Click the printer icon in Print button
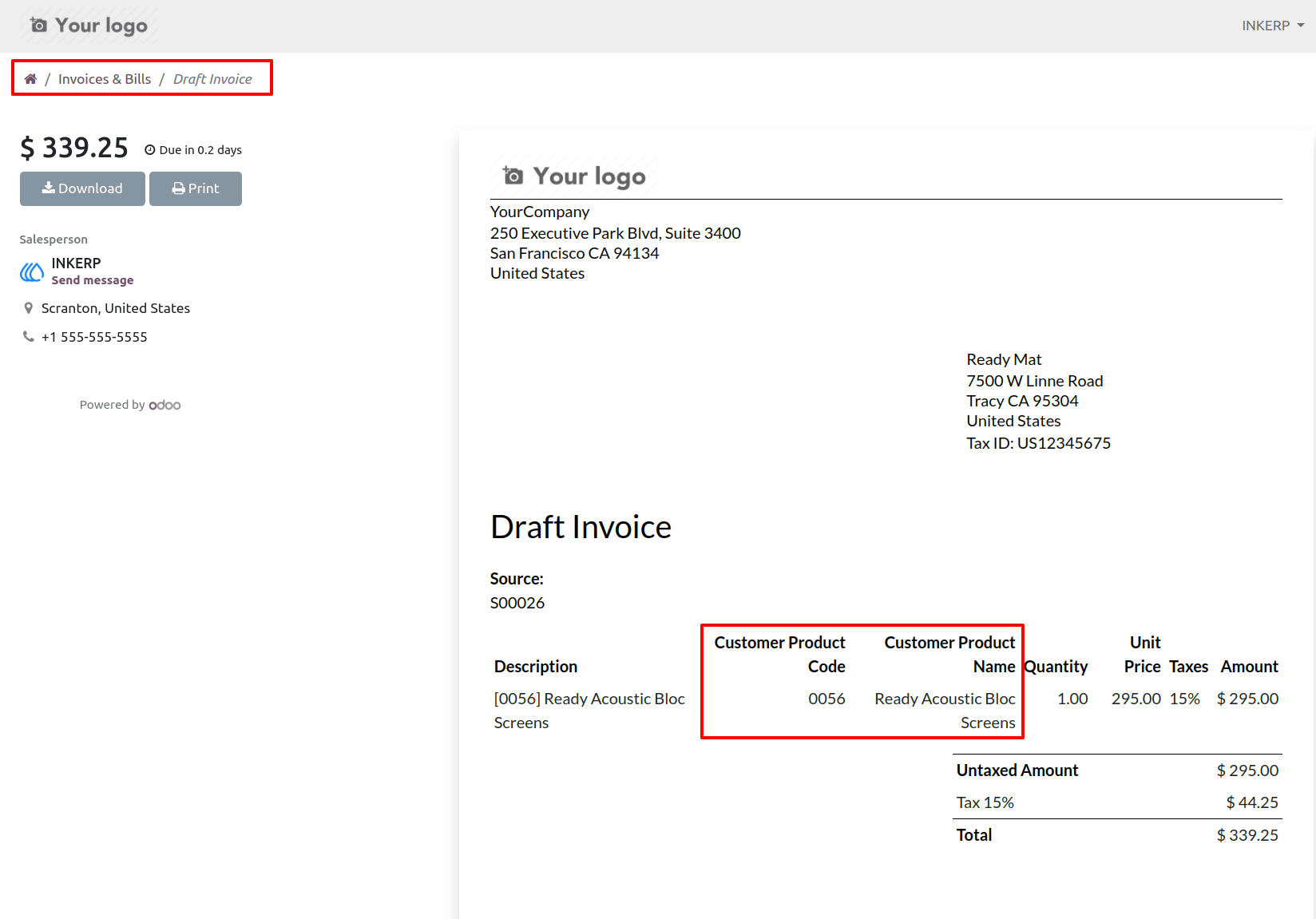Screen dimensions: 1316x919 tap(179, 188)
